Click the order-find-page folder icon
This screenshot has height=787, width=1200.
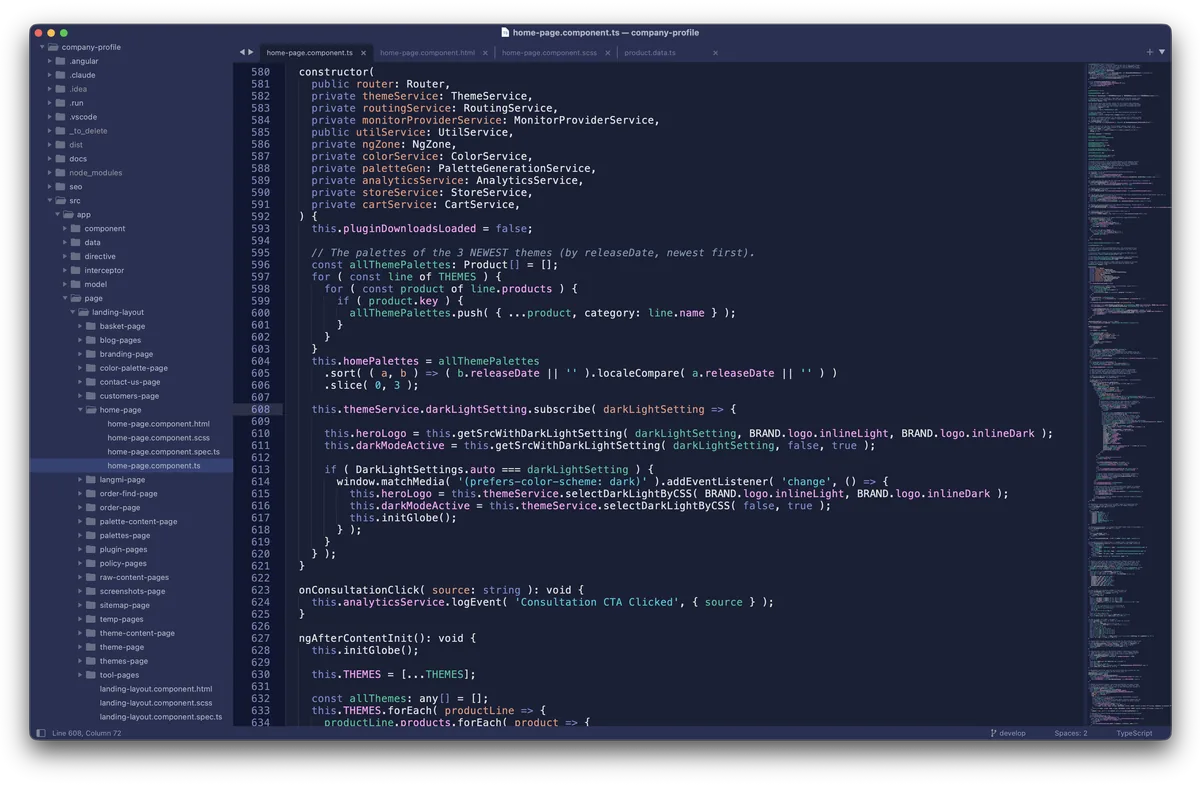coord(91,494)
